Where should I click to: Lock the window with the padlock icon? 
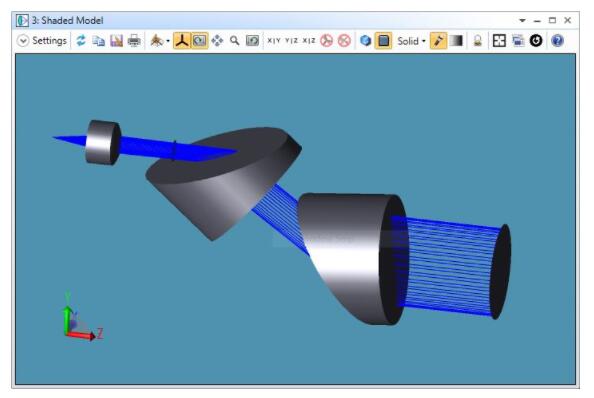pos(478,41)
